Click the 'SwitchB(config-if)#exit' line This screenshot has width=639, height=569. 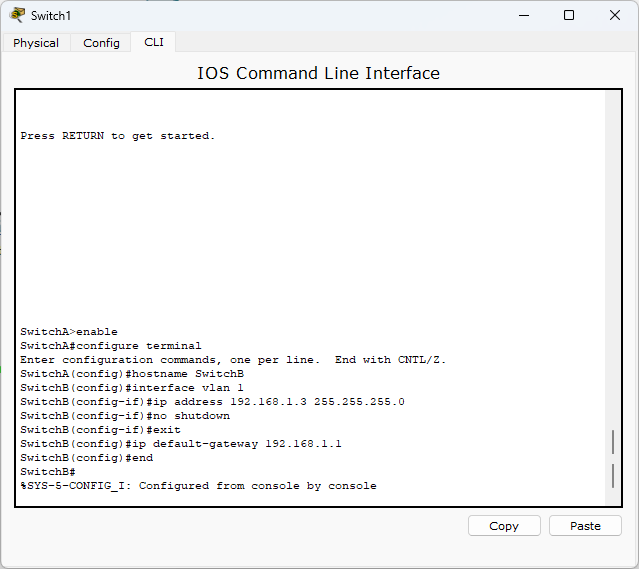tap(100, 430)
